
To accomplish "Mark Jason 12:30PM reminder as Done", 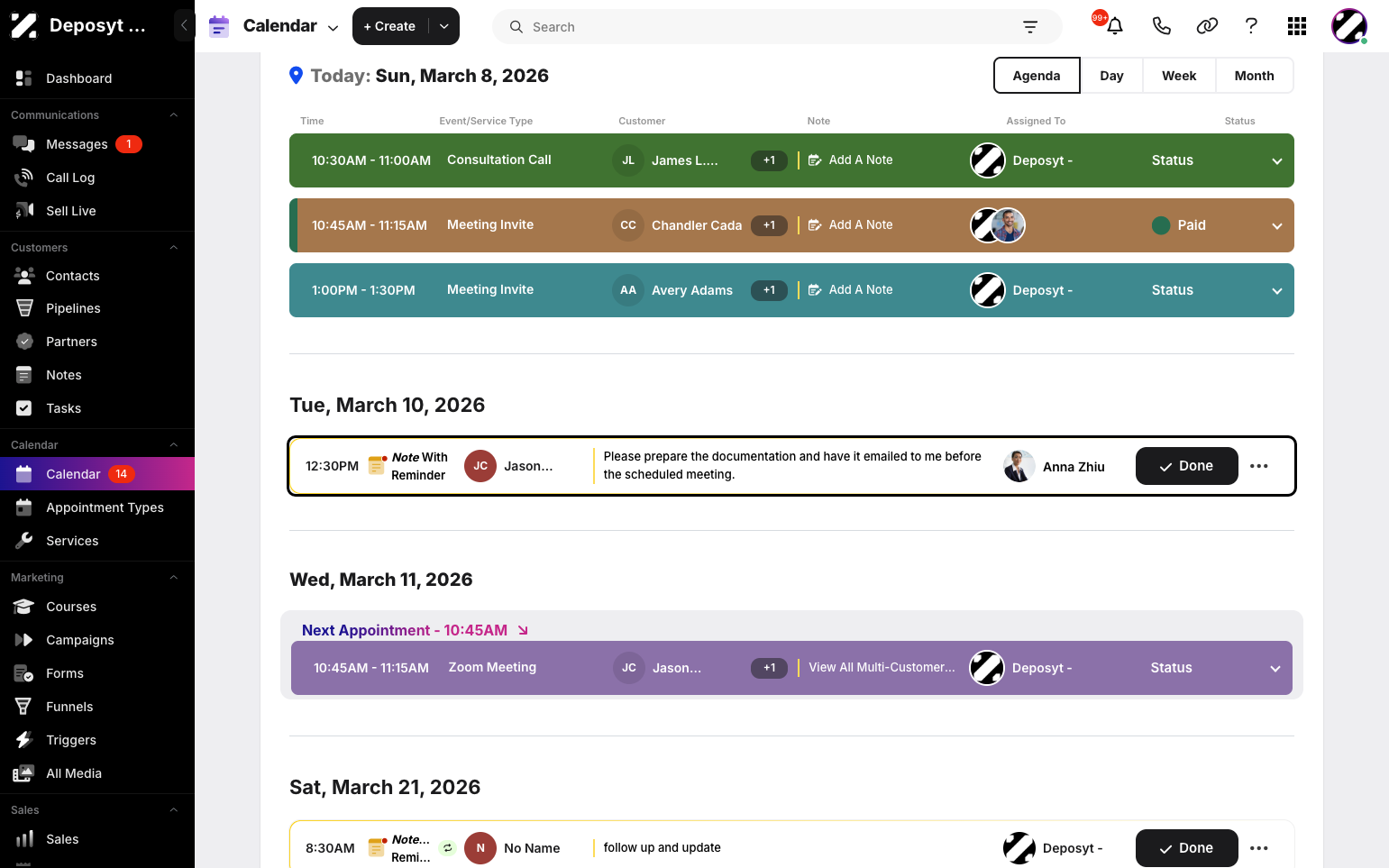I will 1186,466.
